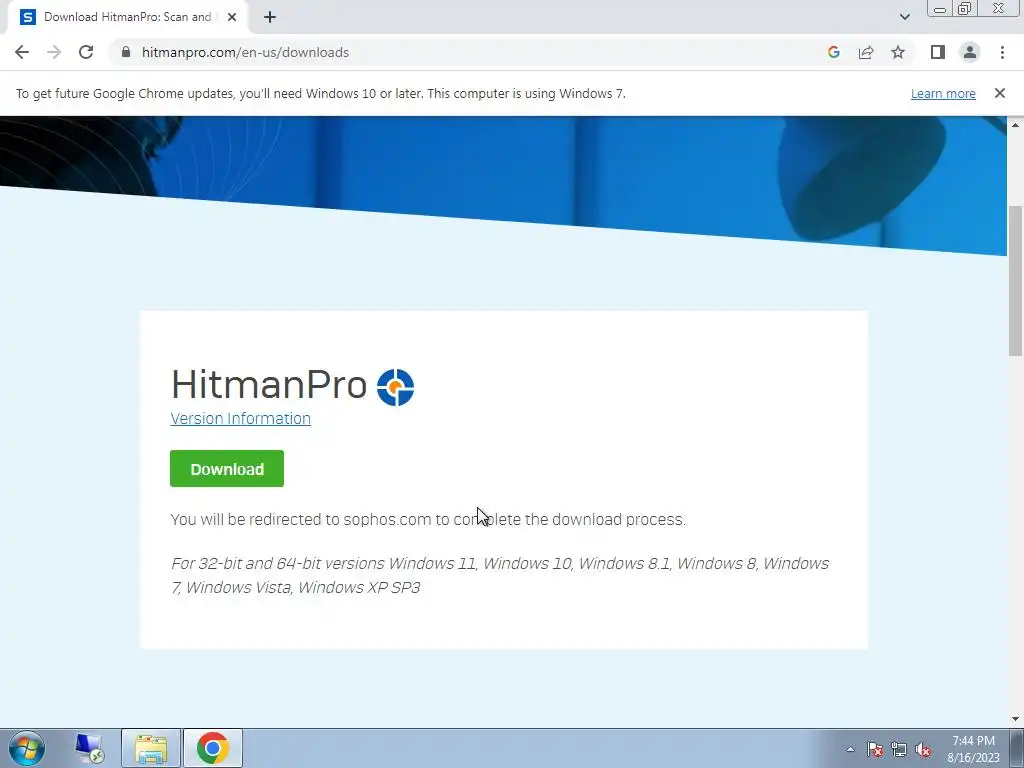Bookmark this page with the star icon
The width and height of the screenshot is (1024, 768).
[898, 52]
